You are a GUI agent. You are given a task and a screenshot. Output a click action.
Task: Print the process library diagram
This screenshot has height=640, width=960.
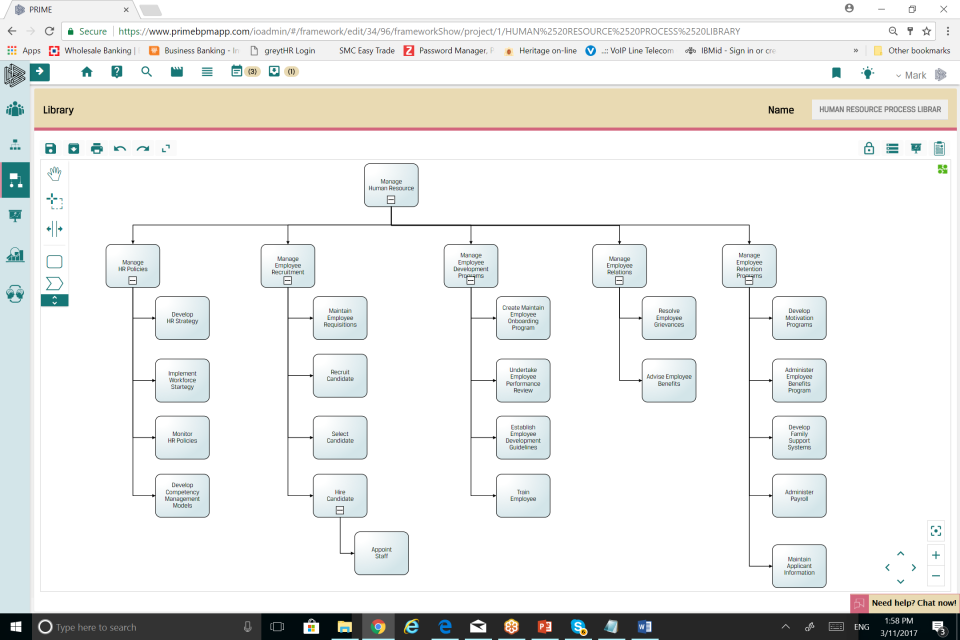[x=97, y=147]
